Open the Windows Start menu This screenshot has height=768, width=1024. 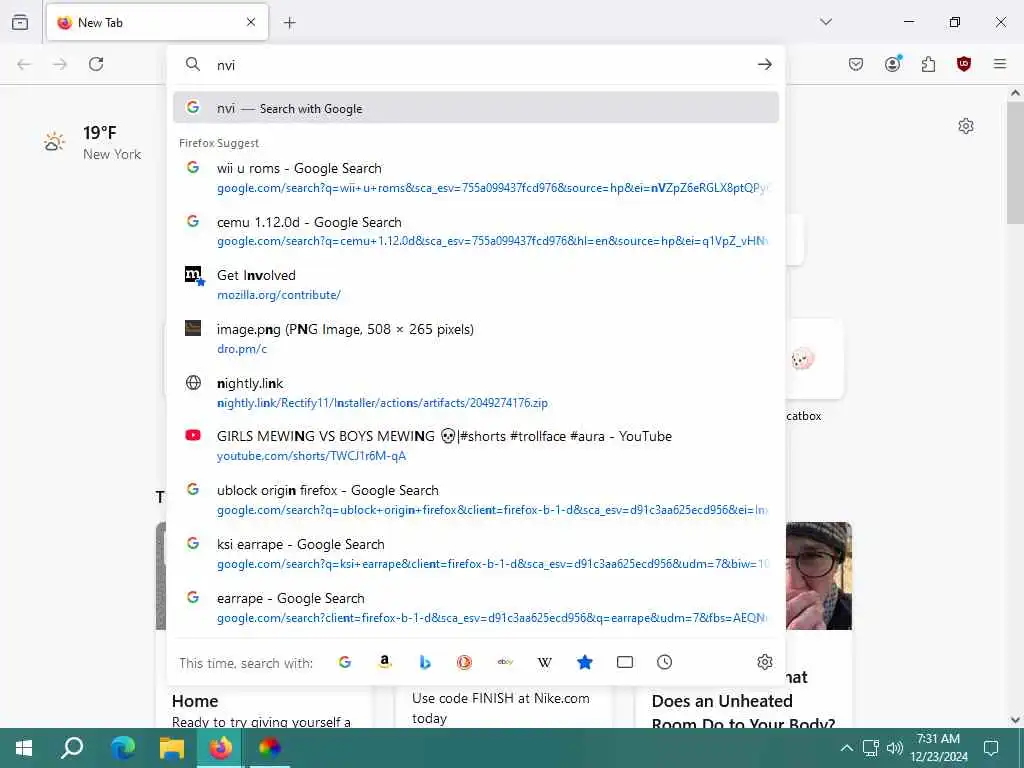24,748
